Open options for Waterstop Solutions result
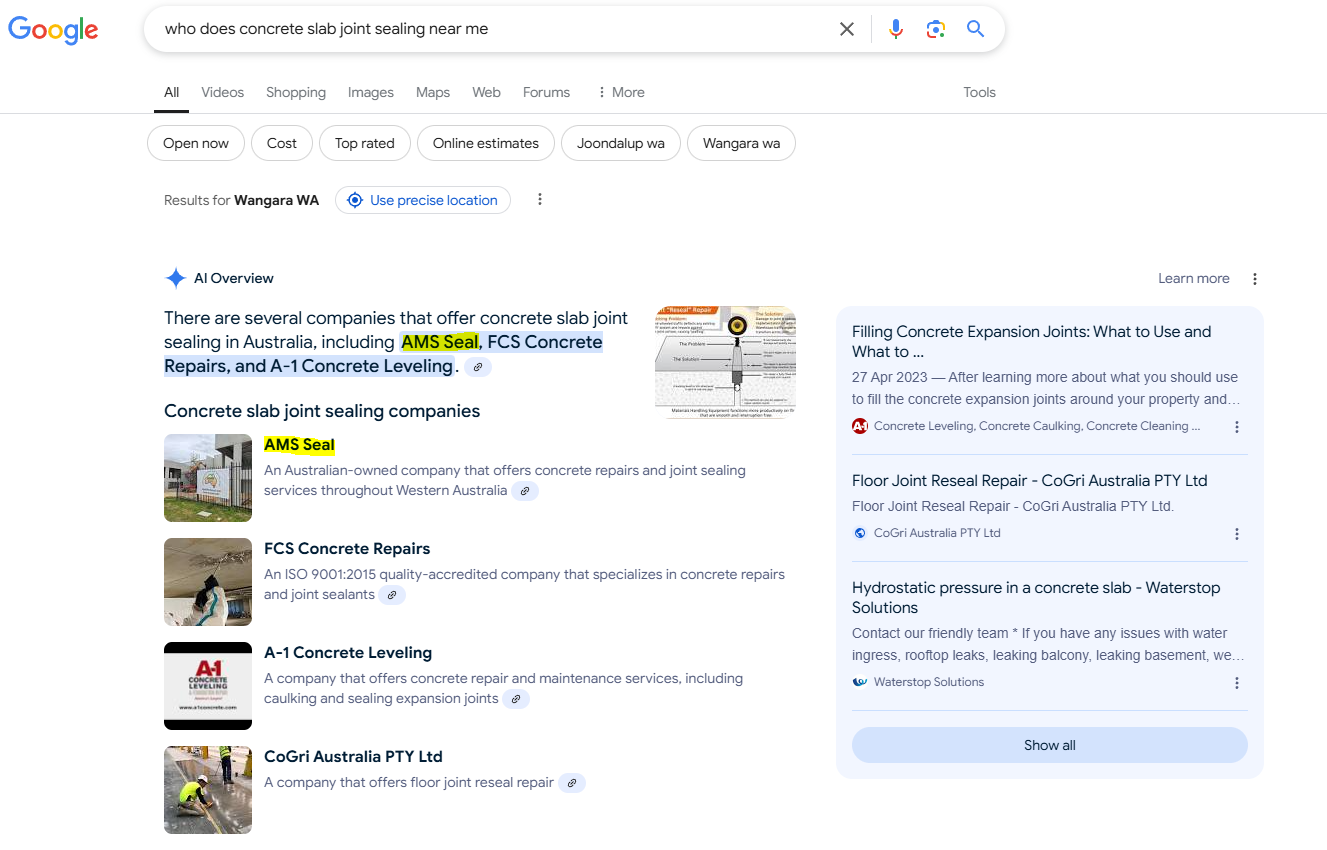This screenshot has height=850, width=1327. (1237, 683)
